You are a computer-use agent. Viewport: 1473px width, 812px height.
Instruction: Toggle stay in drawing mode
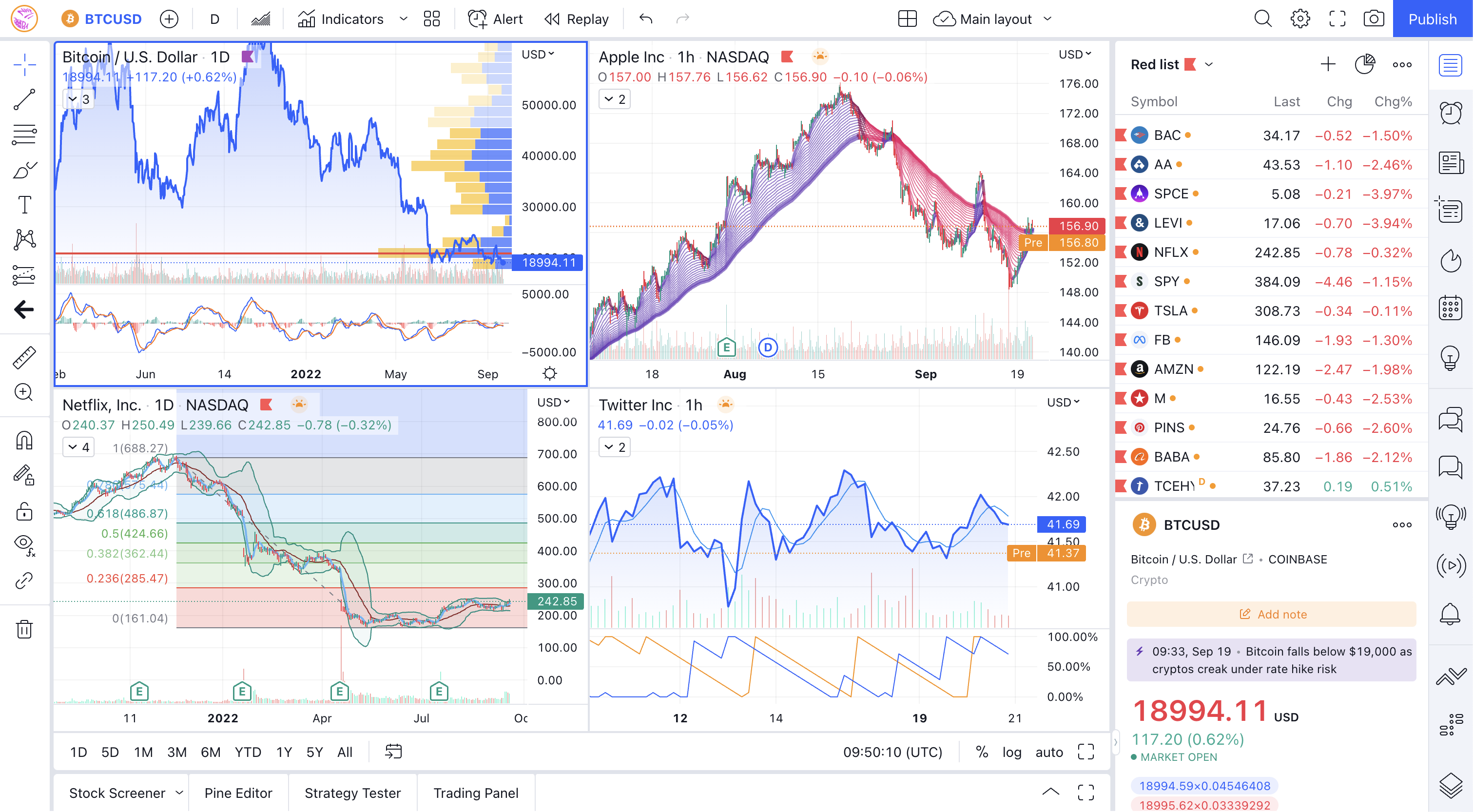coord(24,475)
